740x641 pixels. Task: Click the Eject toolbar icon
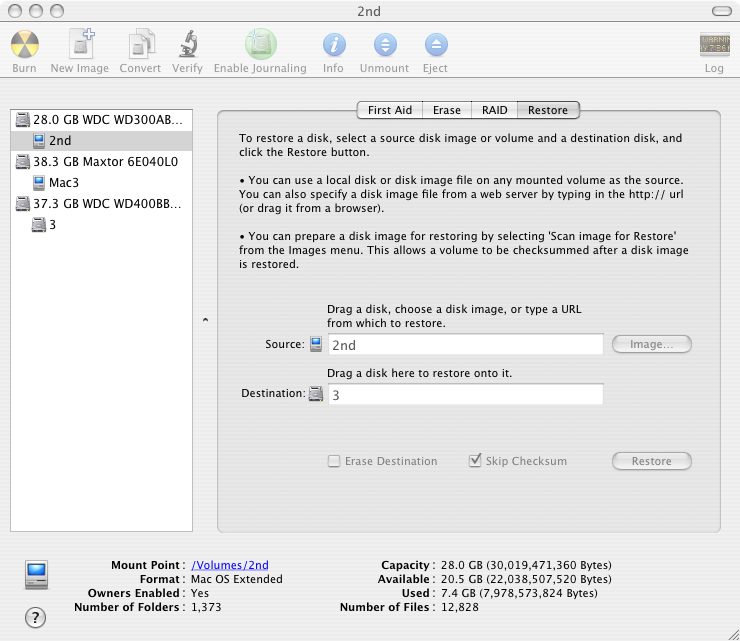click(x=436, y=45)
